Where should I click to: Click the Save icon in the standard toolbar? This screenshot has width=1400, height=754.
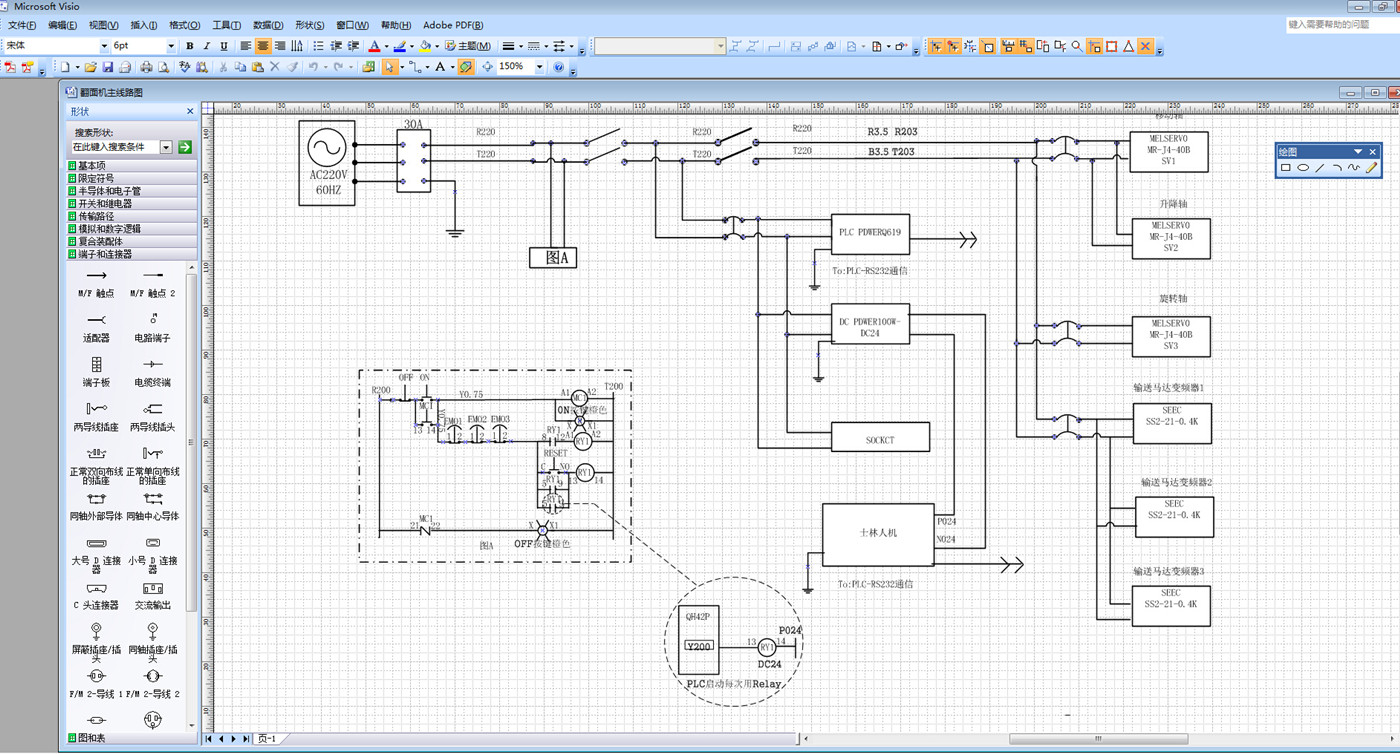pyautogui.click(x=107, y=67)
